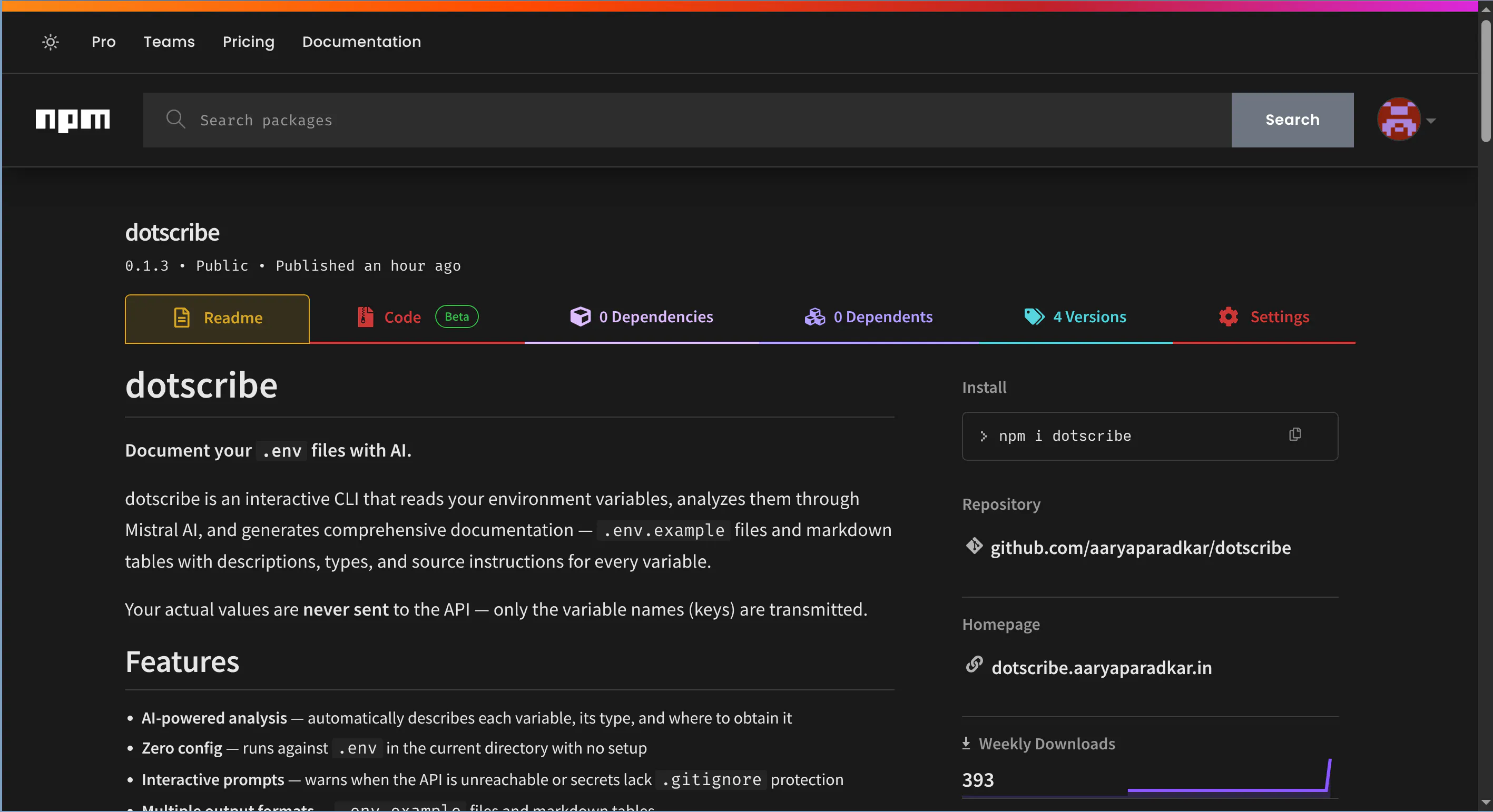Click the version text 0.1.3
The width and height of the screenshot is (1493, 812).
click(x=146, y=266)
